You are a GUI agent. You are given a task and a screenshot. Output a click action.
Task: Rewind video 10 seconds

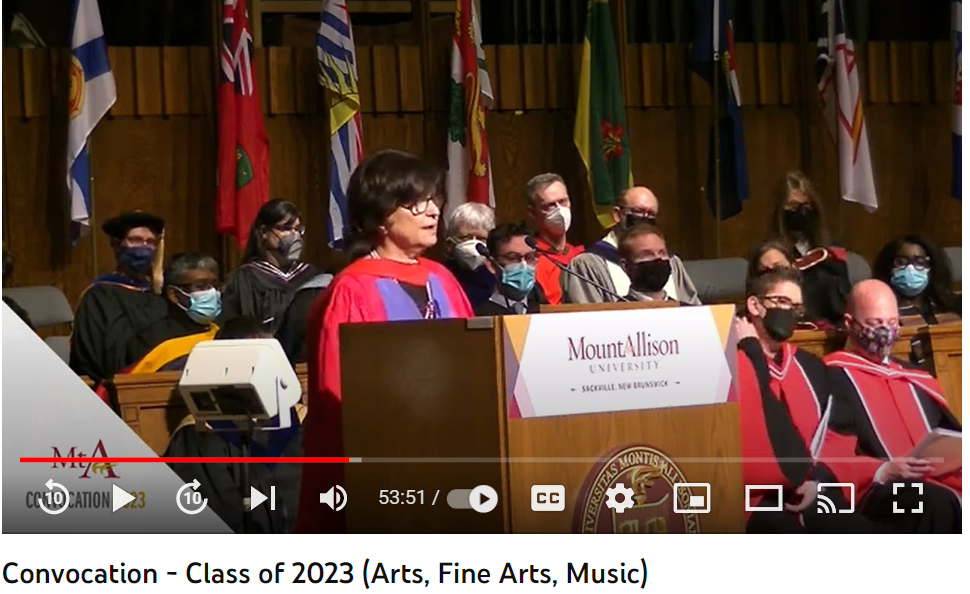coord(54,497)
